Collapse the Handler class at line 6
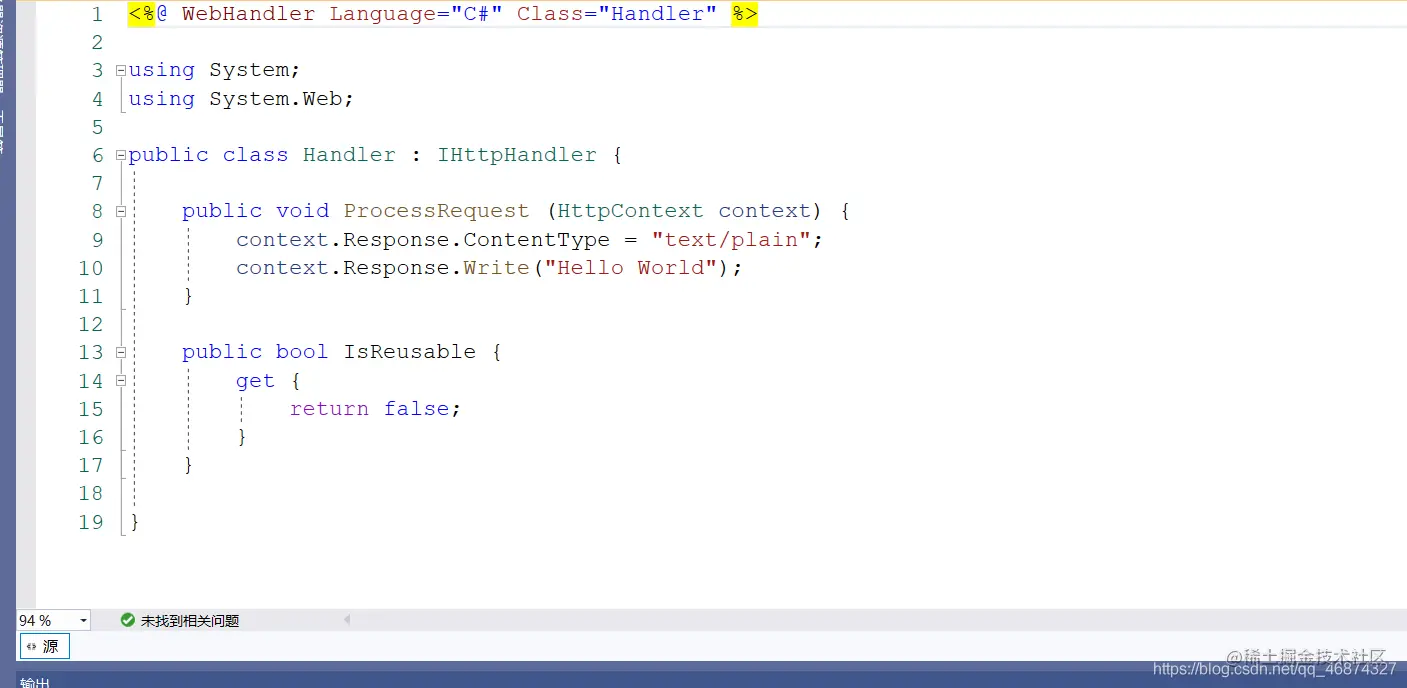Viewport: 1407px width, 688px height. click(121, 155)
